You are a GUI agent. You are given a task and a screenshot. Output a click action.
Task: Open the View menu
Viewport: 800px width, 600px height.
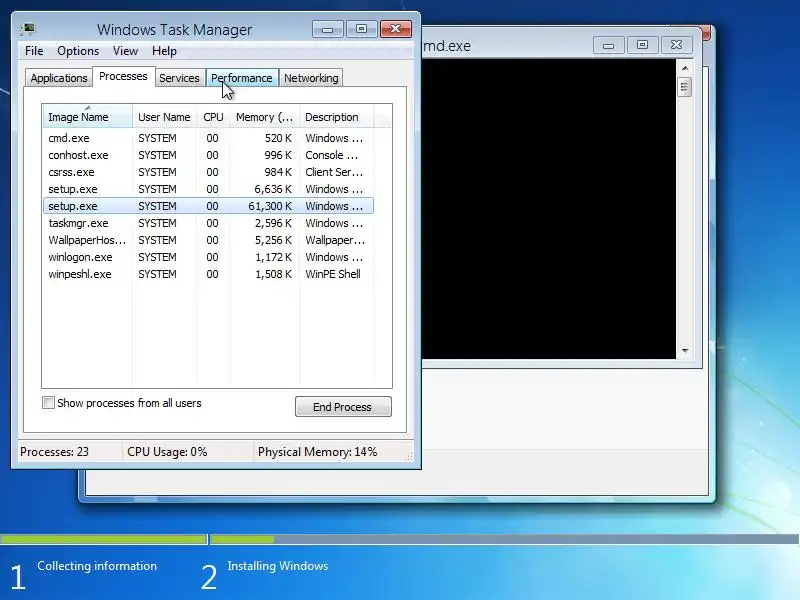(x=126, y=51)
